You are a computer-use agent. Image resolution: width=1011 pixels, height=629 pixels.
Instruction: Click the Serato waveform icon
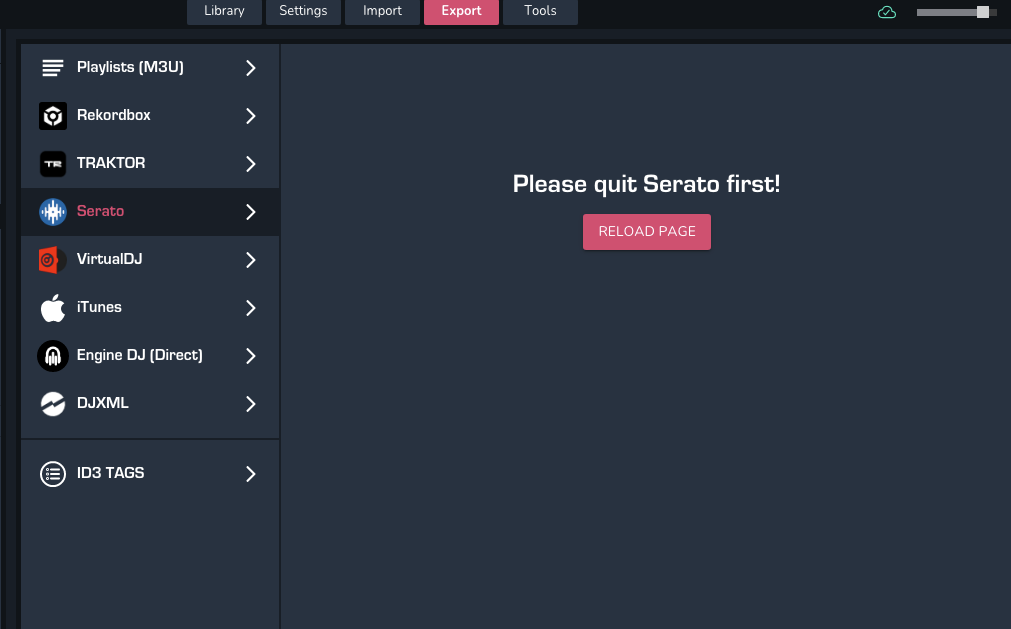52,212
